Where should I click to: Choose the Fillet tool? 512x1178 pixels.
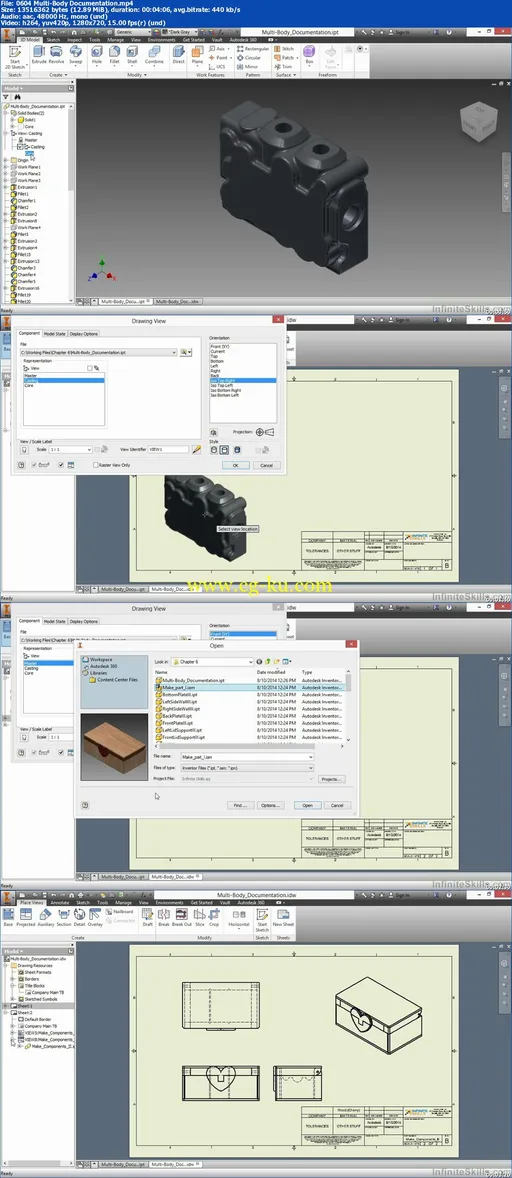tap(114, 55)
